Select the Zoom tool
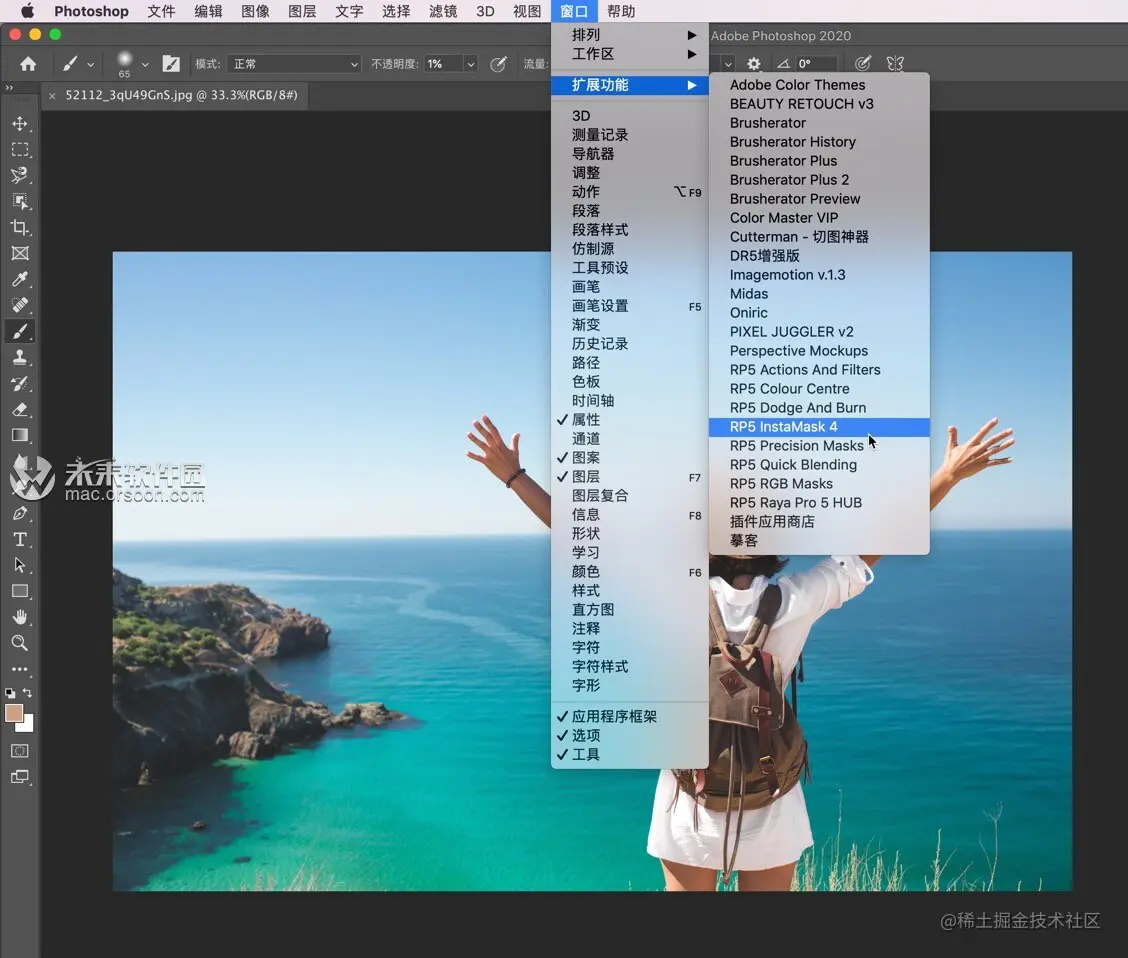This screenshot has height=958, width=1128. 20,643
